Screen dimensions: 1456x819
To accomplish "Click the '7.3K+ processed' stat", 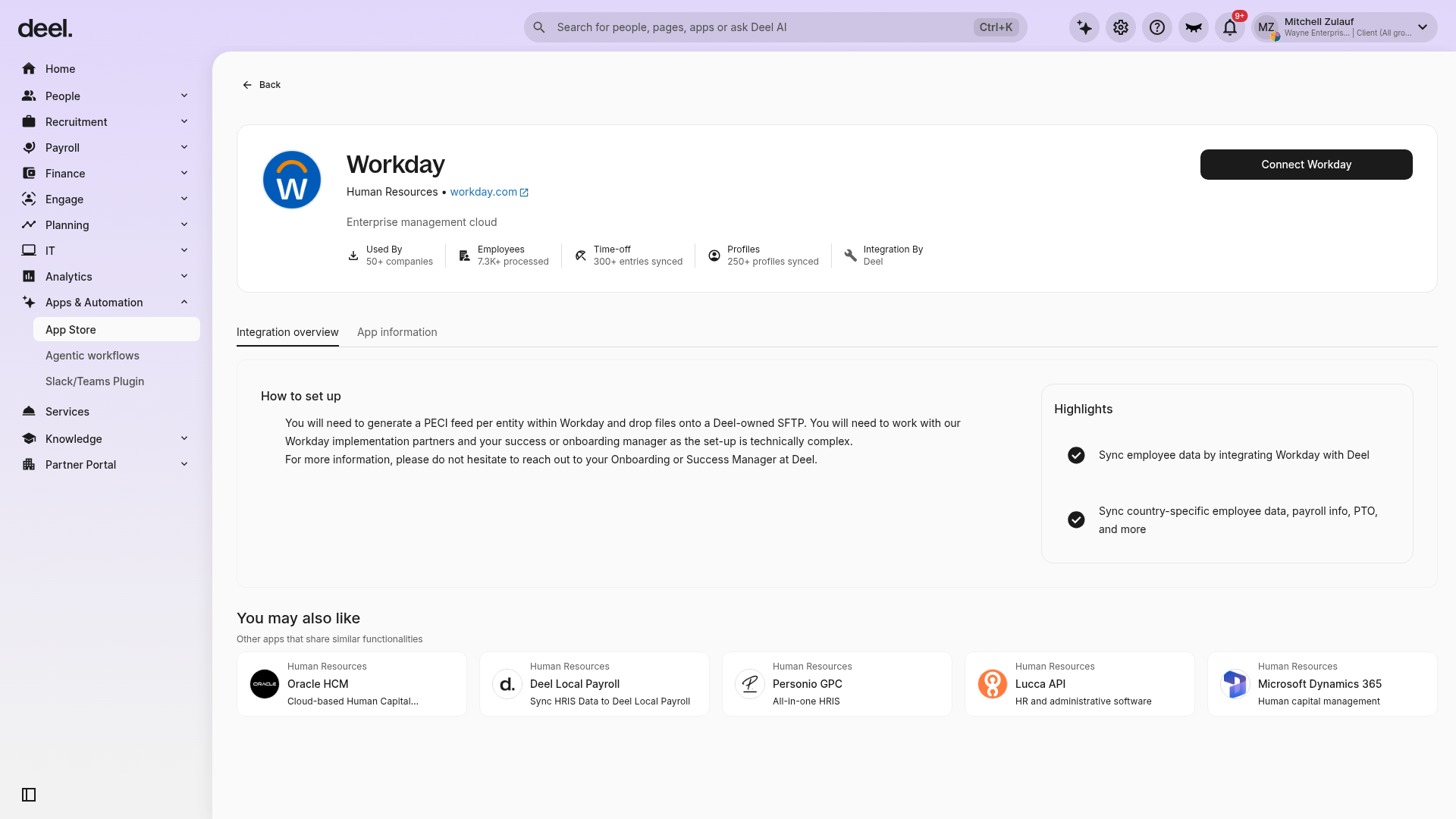I will (513, 262).
